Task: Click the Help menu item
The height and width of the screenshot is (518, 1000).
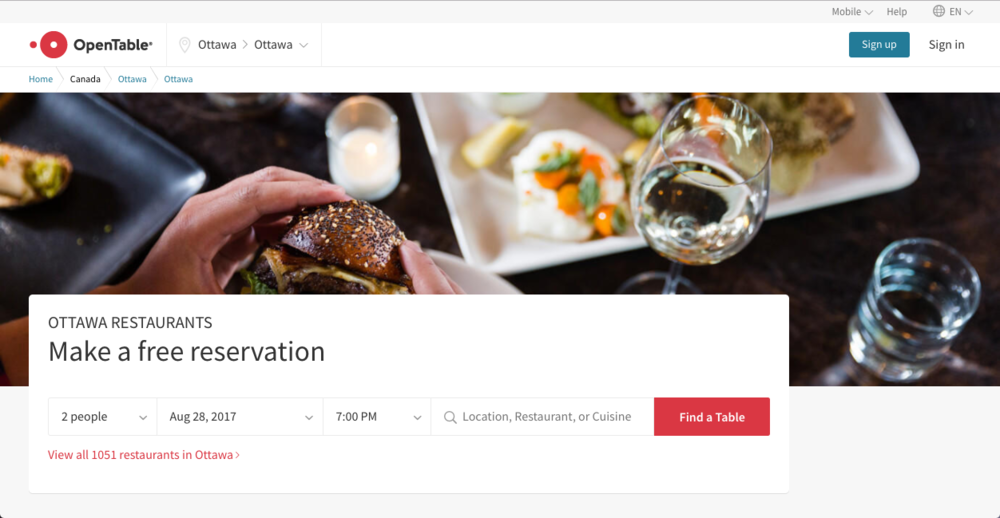Action: (897, 11)
